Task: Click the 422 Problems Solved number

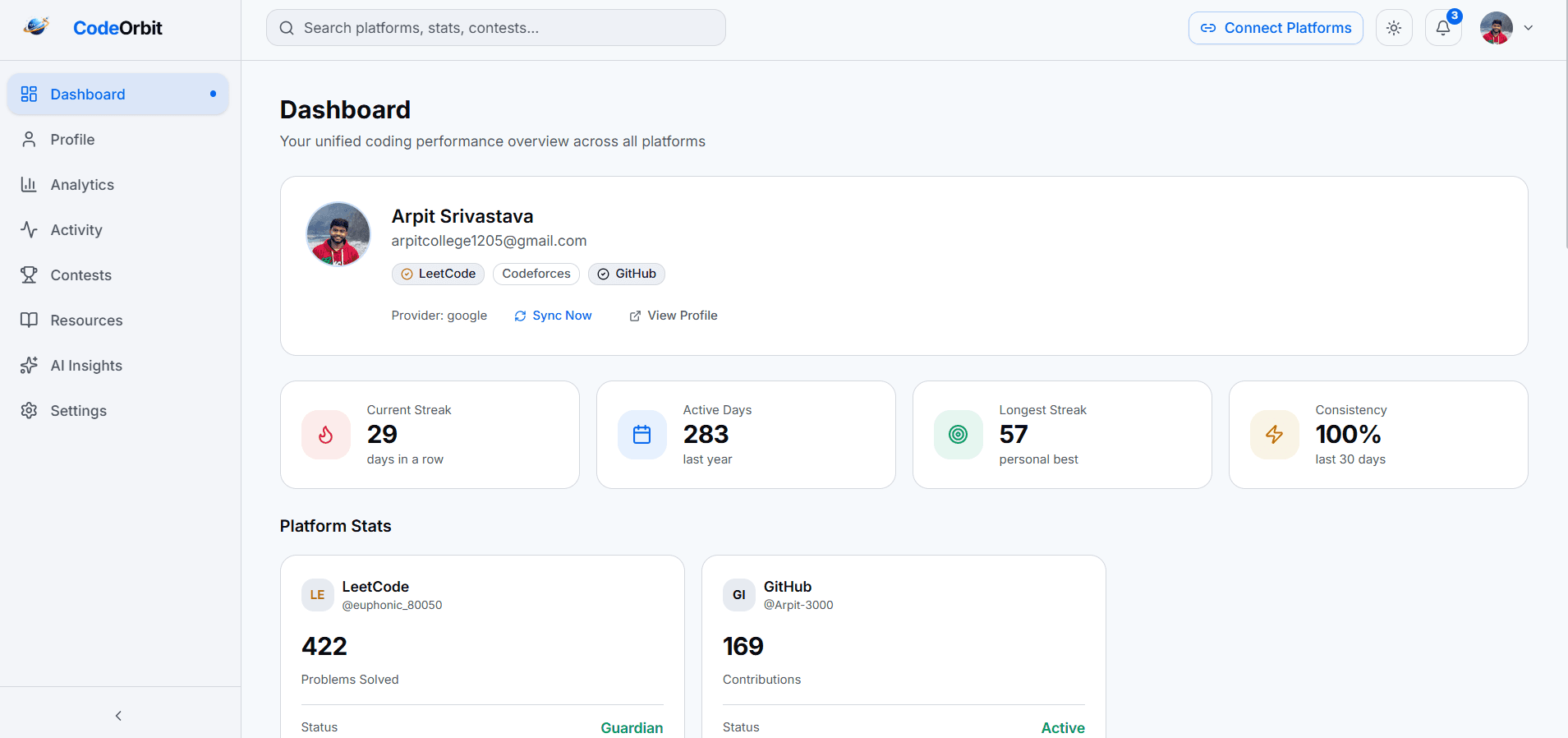Action: [x=324, y=646]
